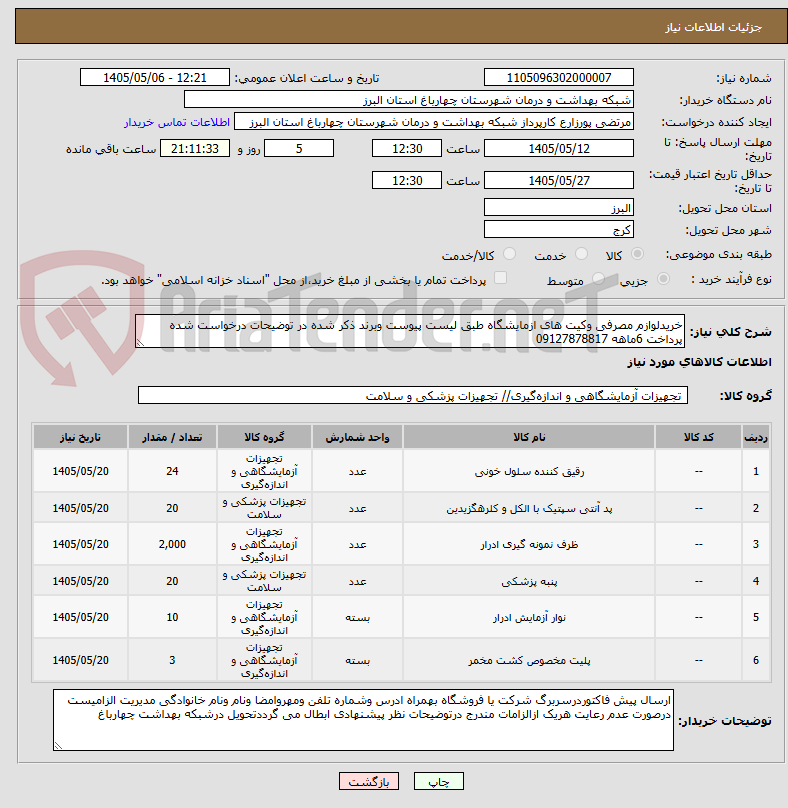
Task: Click item نوار آزمایش ادرار
Action: coord(529,617)
